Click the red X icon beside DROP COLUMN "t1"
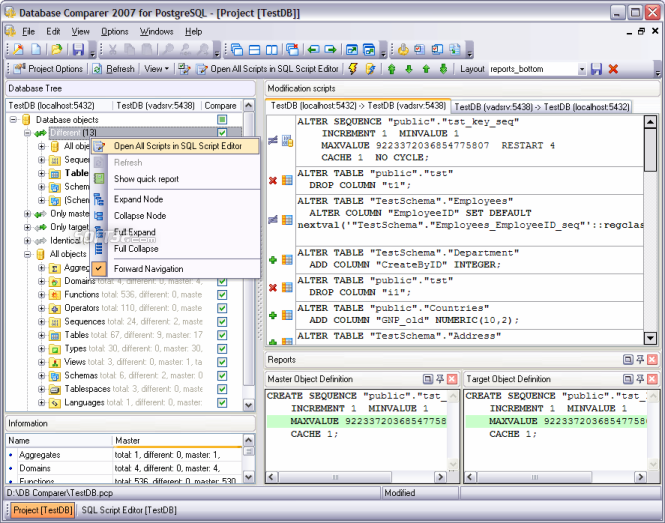665x523 pixels. [273, 181]
